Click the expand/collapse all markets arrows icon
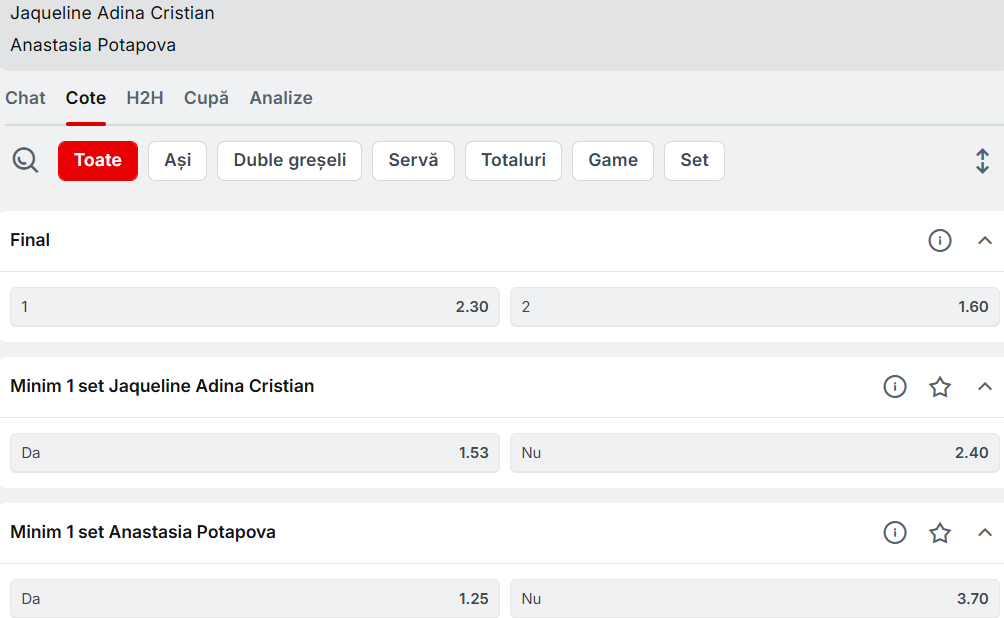 click(x=982, y=161)
